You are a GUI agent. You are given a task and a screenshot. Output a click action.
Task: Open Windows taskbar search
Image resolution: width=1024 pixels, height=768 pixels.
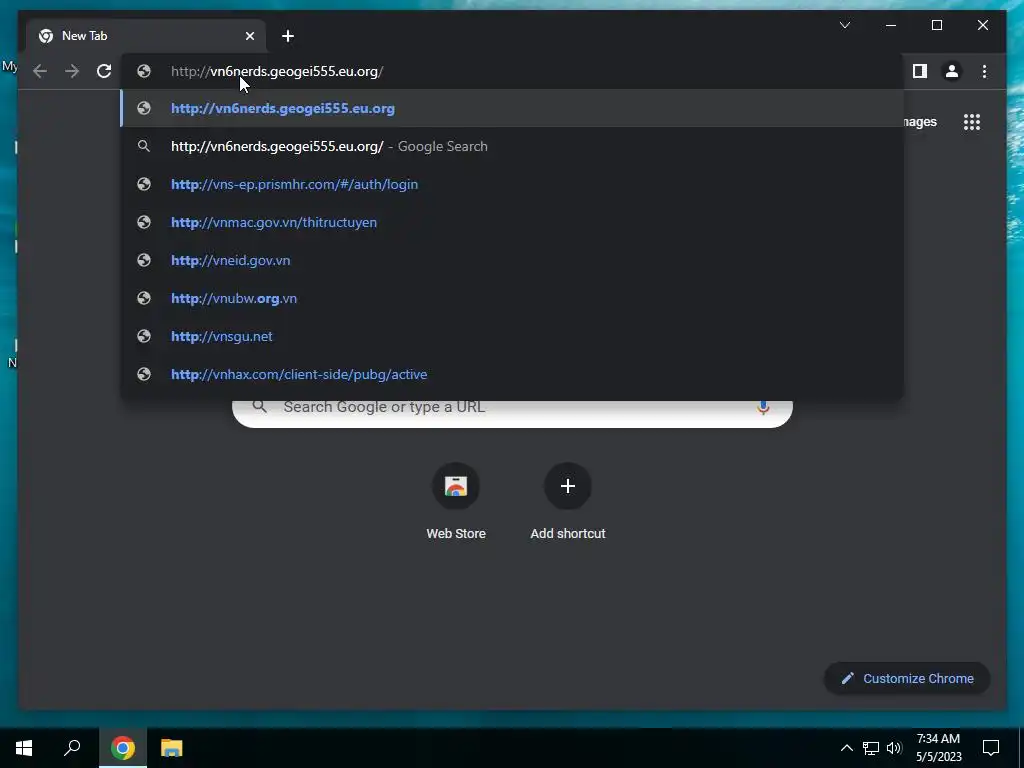72,748
